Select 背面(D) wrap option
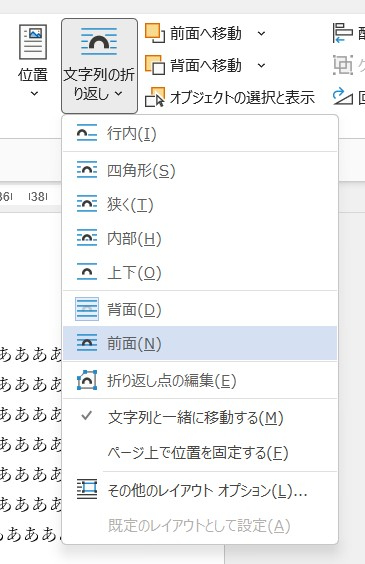365x564 pixels. (x=200, y=309)
